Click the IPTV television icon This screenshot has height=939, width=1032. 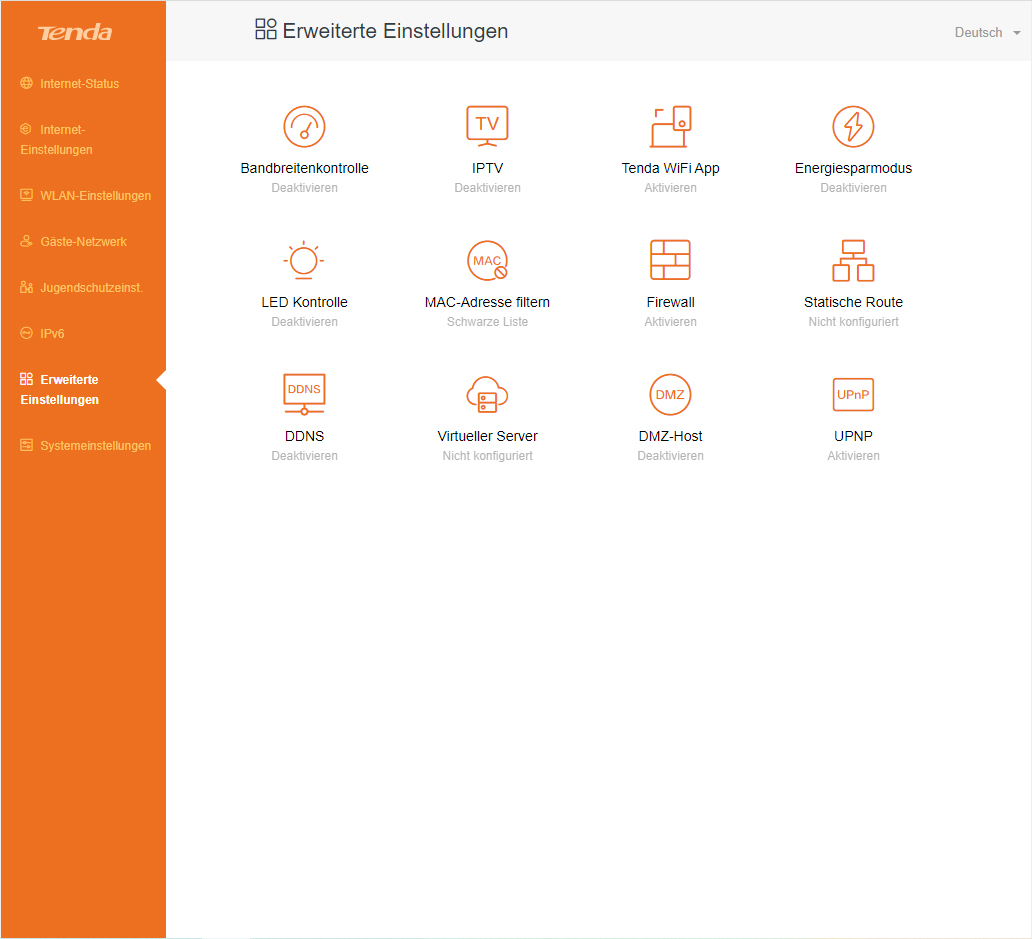point(487,126)
